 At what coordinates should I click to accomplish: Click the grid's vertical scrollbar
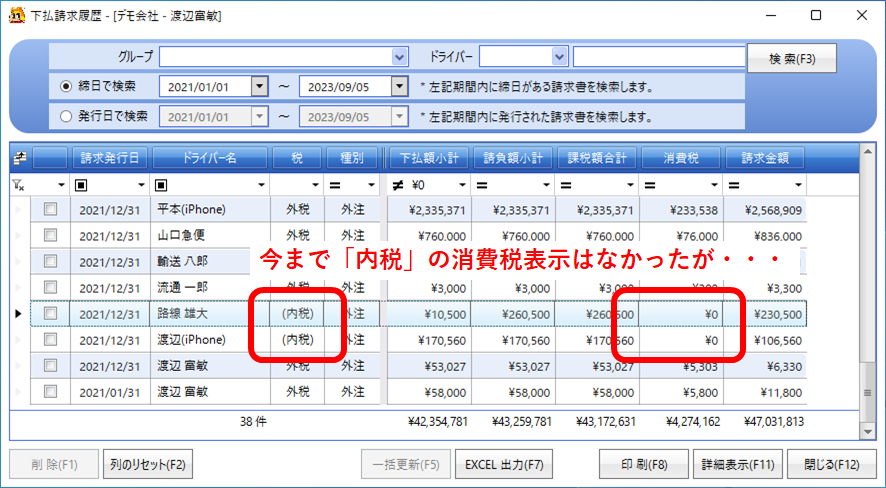(x=868, y=300)
